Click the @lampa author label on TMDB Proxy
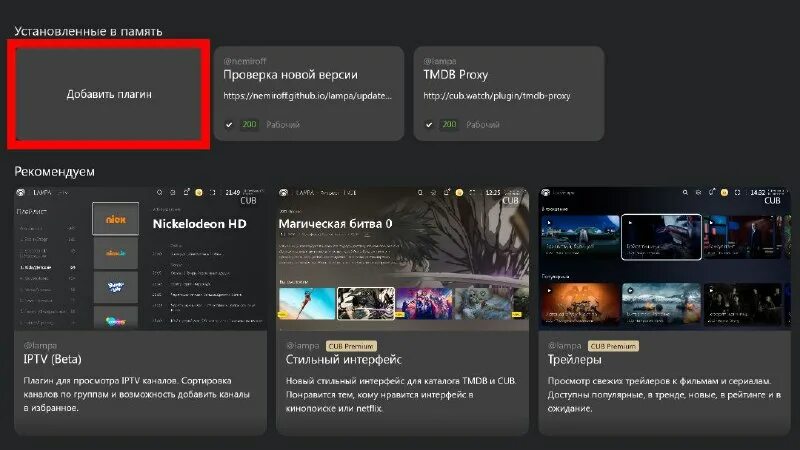This screenshot has height=450, width=800. (440, 61)
